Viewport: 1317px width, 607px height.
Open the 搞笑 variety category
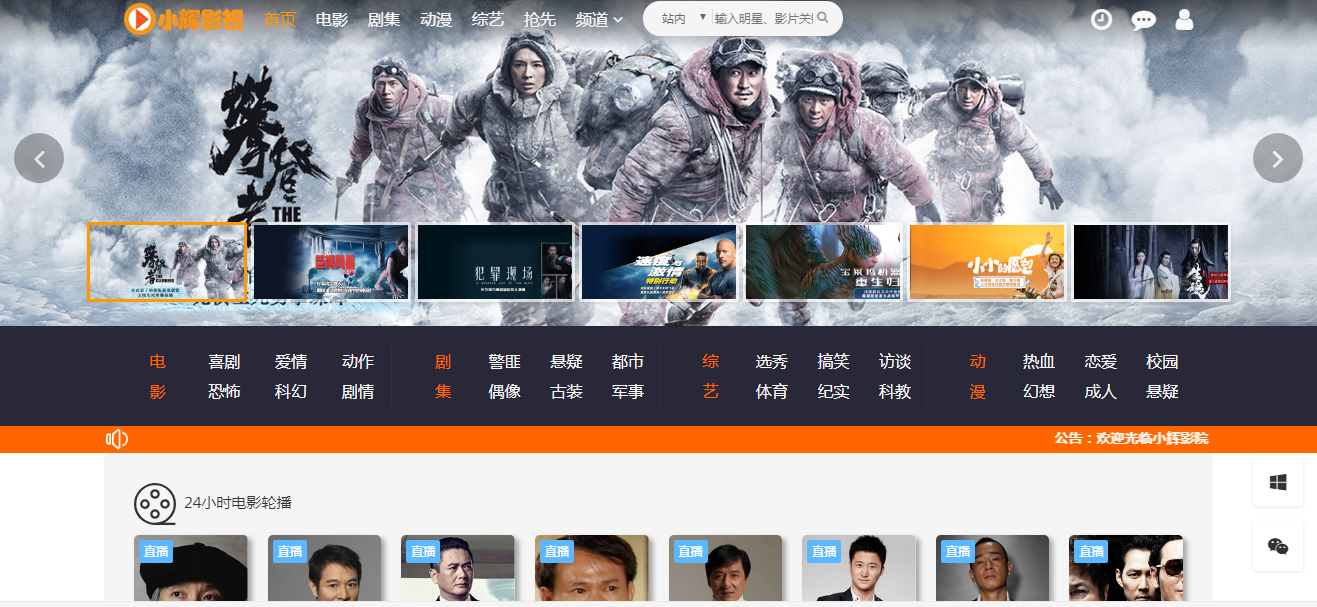[833, 362]
